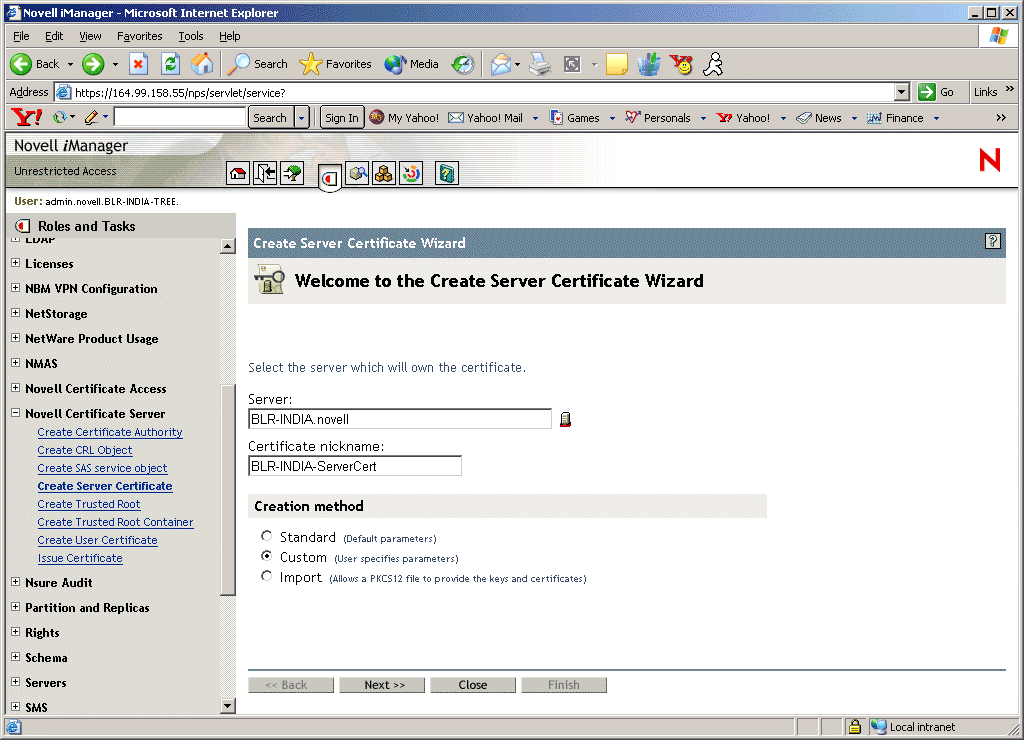Open Create Trusted Root Container link
The width and height of the screenshot is (1024, 740).
[116, 522]
